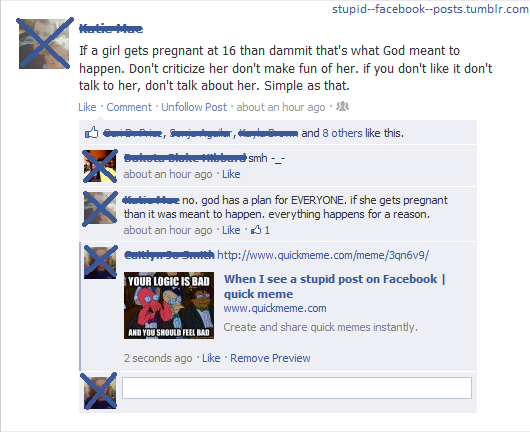Like the quickmeme link comment
Image resolution: width=530 pixels, height=432 pixels.
click(x=211, y=358)
